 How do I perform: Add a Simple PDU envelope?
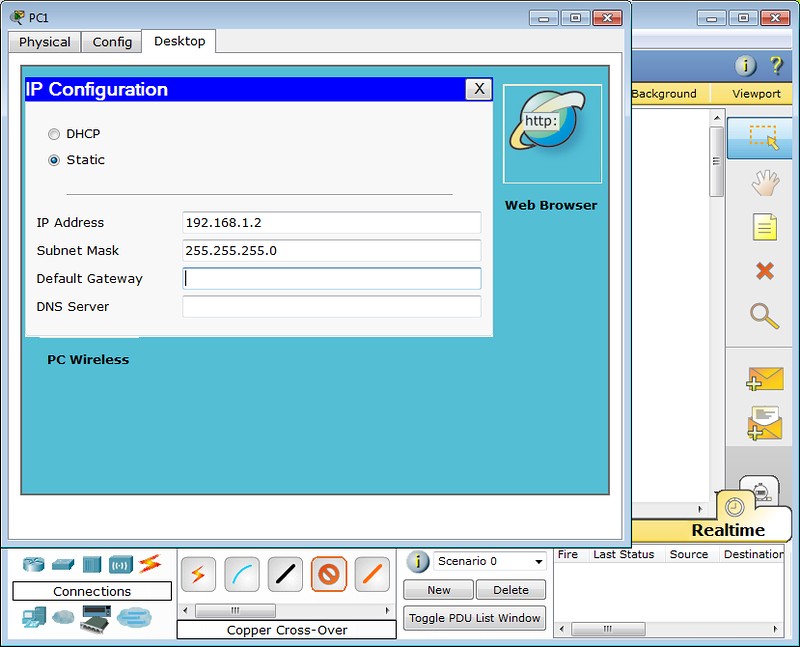[764, 379]
